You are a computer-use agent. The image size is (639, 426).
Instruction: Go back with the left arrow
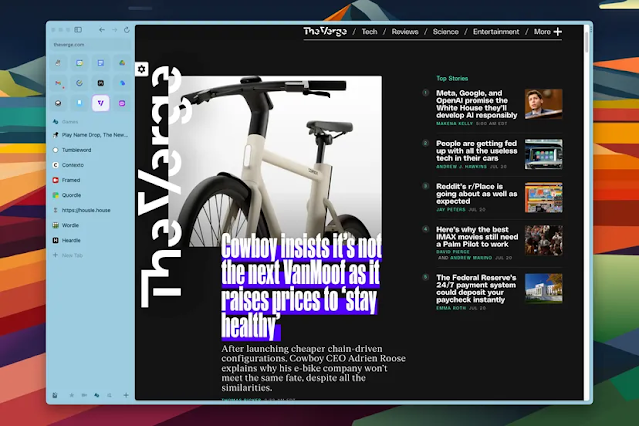(x=102, y=30)
